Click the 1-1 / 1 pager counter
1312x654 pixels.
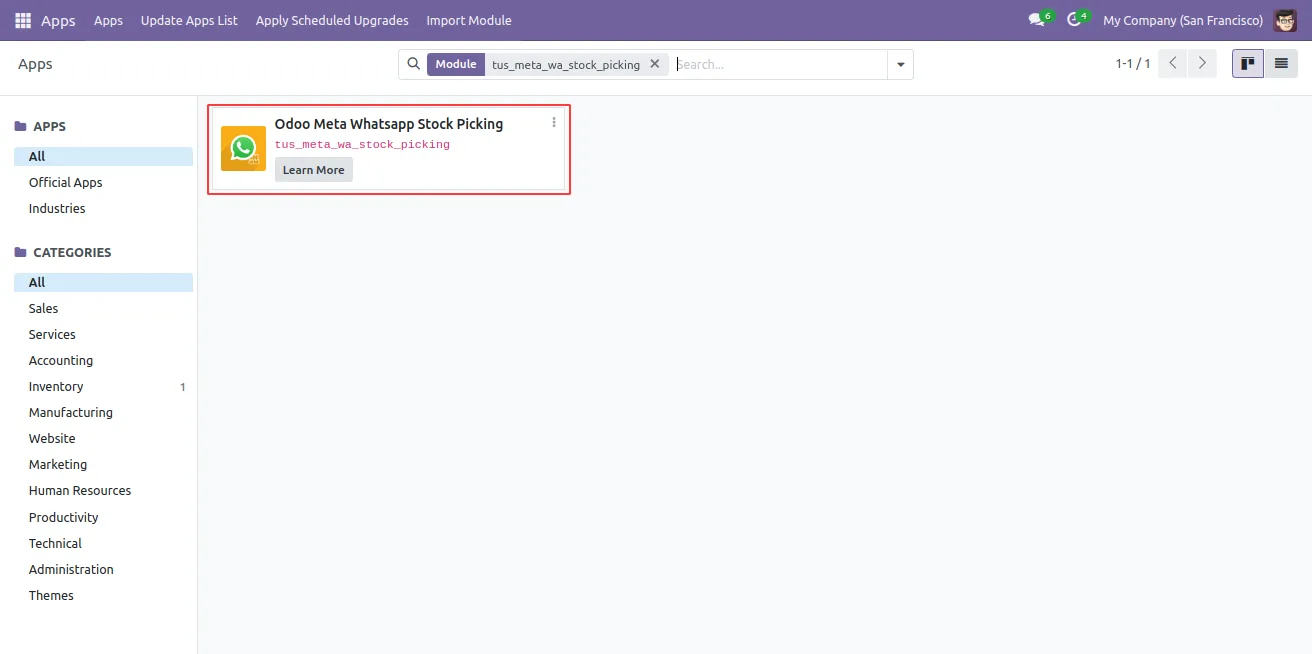pos(1133,64)
